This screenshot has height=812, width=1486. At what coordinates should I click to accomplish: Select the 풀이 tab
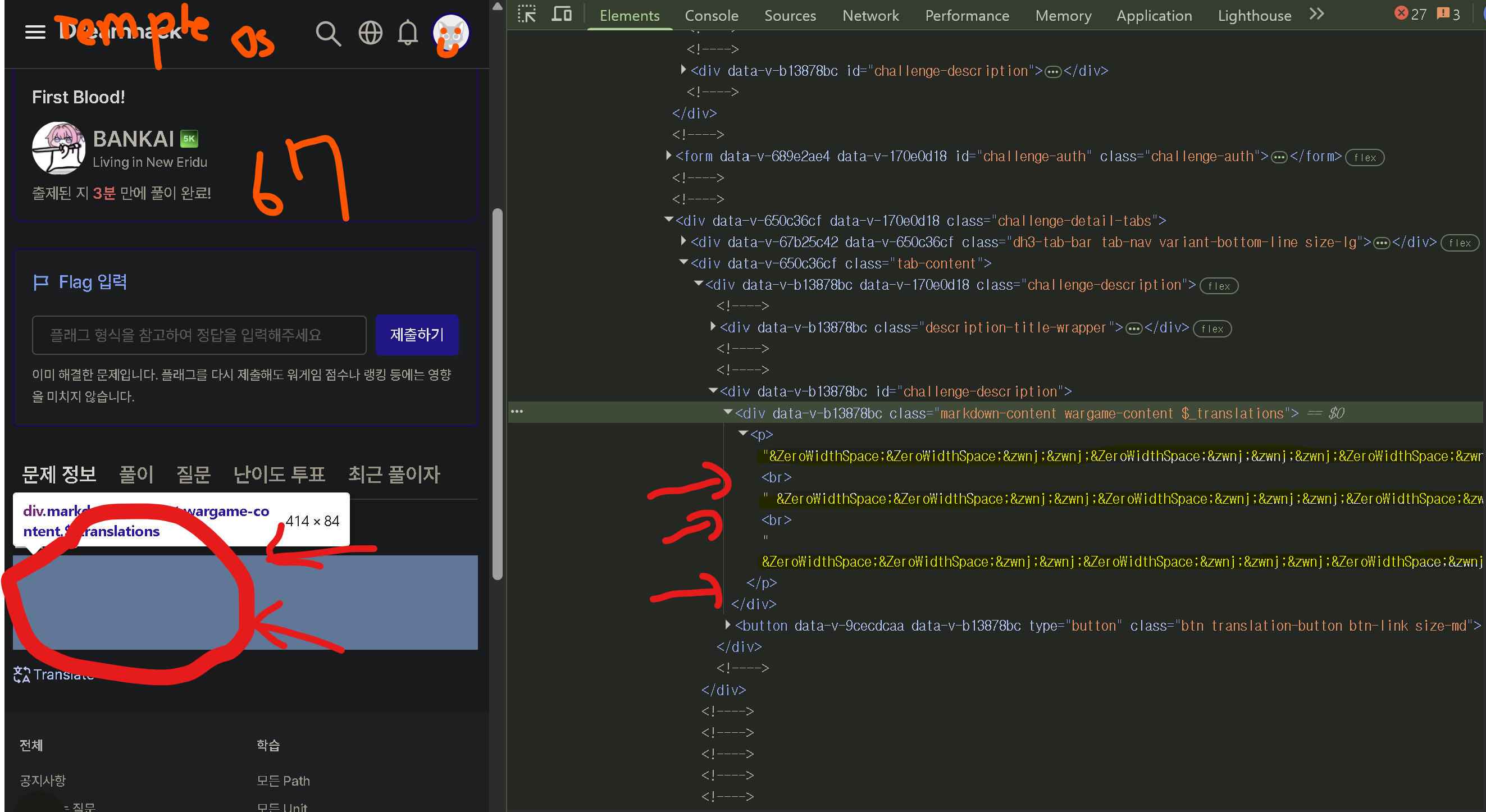[x=136, y=475]
